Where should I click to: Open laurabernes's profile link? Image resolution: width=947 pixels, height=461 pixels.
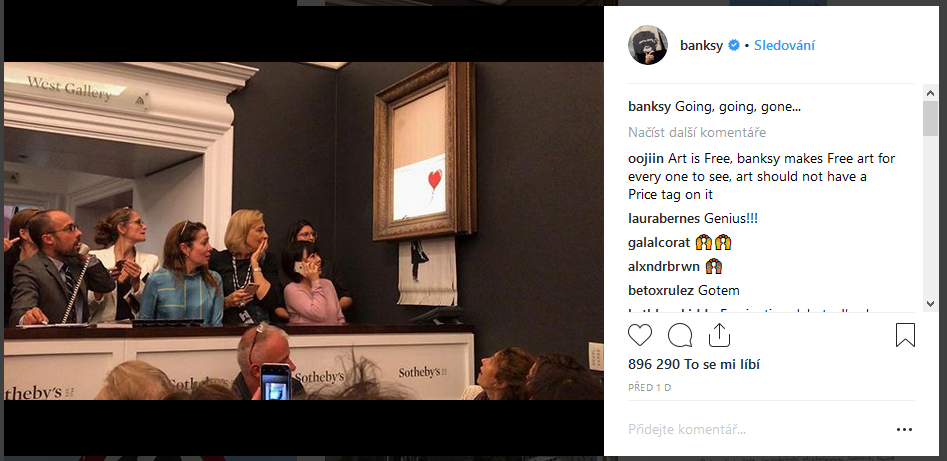[x=664, y=219]
